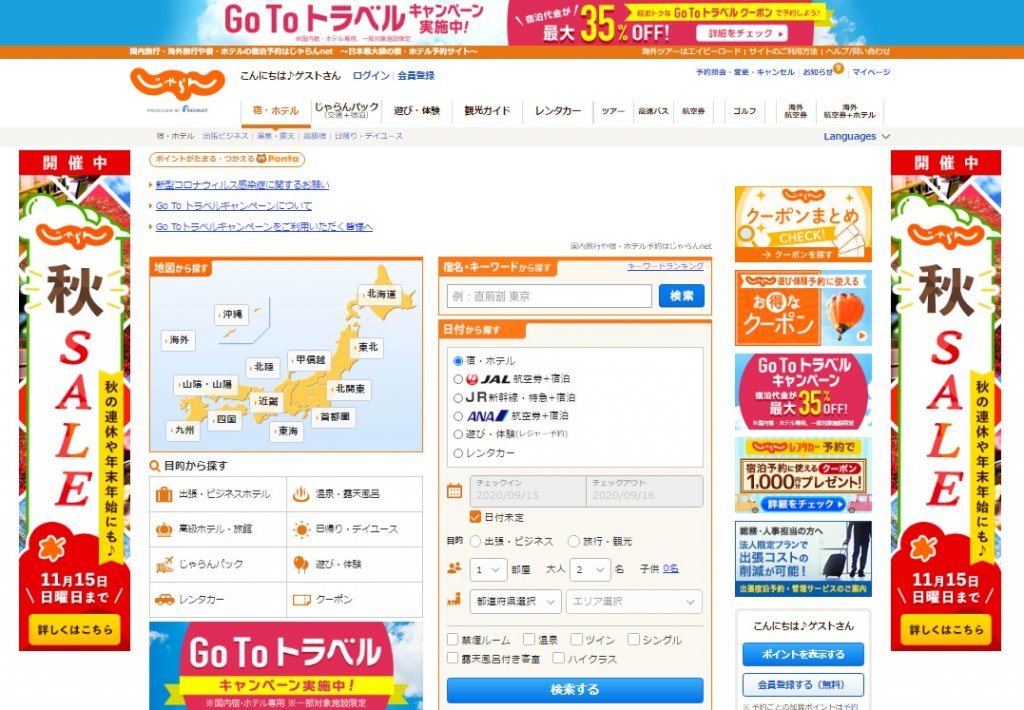The height and width of the screenshot is (710, 1024).
Task: Select 甲信越 region on the map
Action: pos(310,359)
